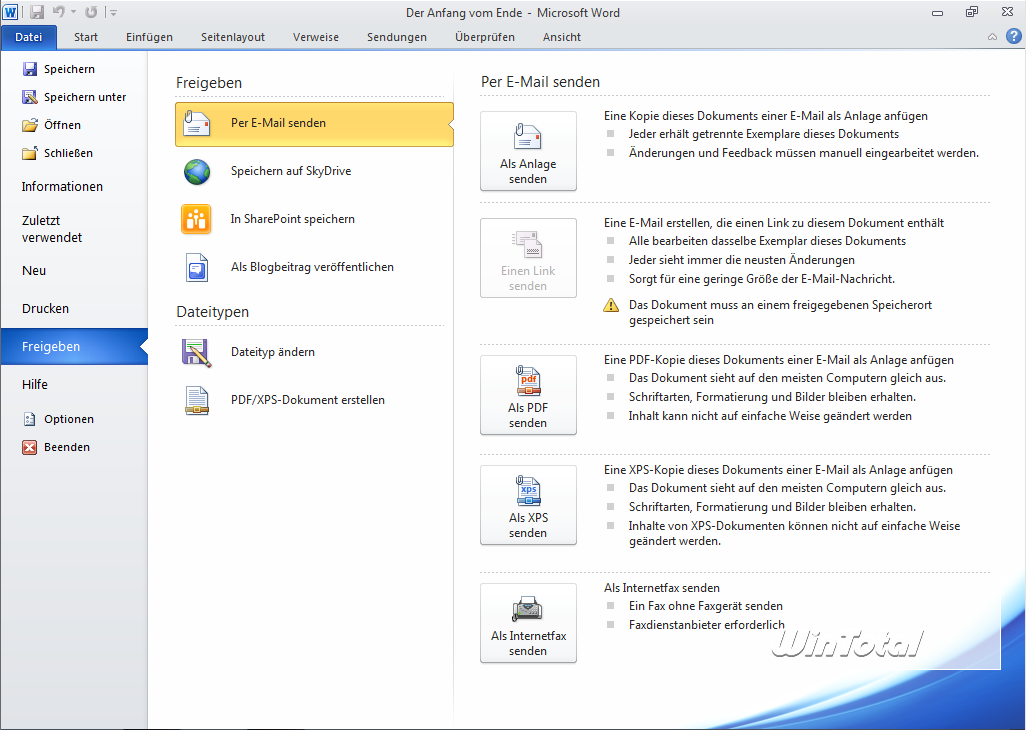Click the Als XPS senden button
1027x730 pixels.
(x=528, y=505)
